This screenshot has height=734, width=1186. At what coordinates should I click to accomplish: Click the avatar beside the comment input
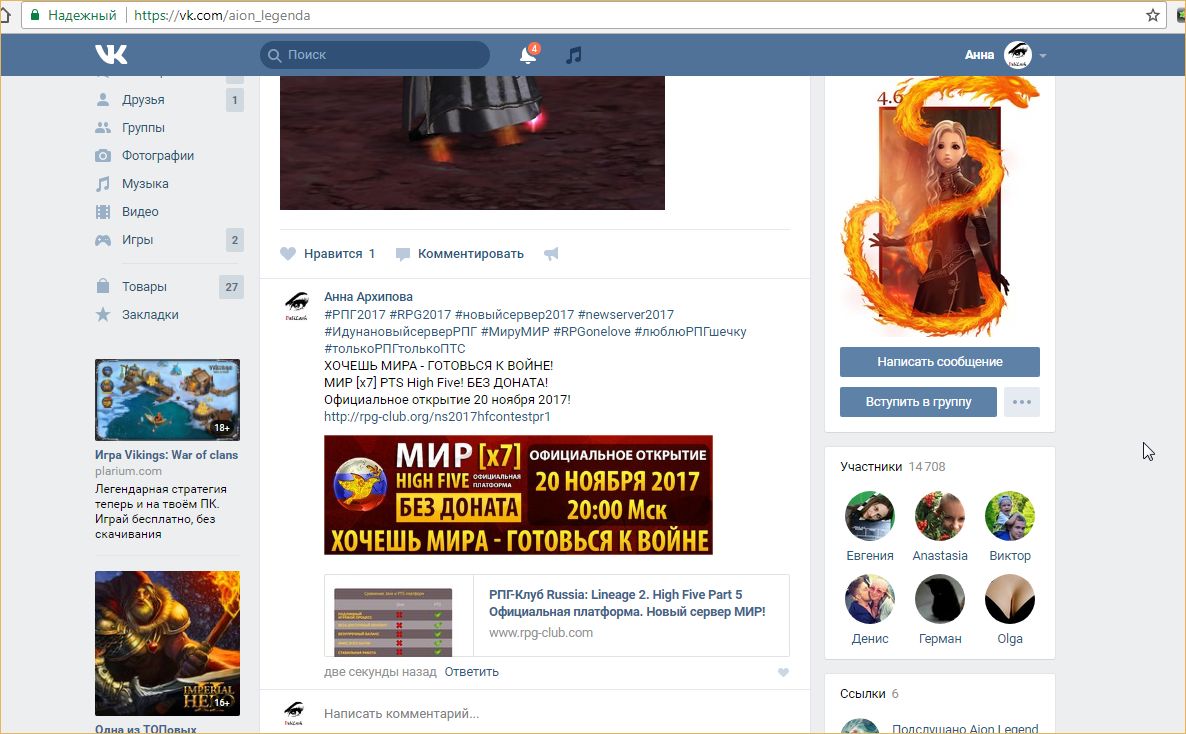[x=294, y=713]
